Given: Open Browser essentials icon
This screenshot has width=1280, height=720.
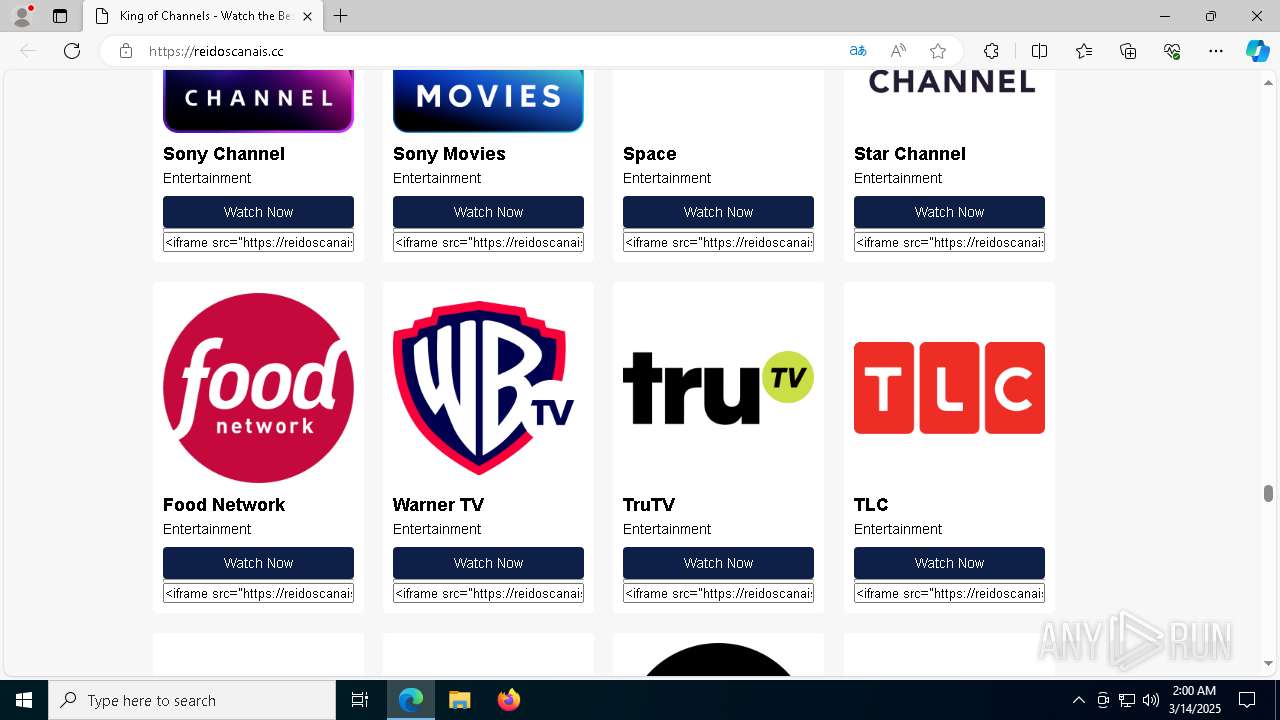Looking at the screenshot, I should tap(1172, 51).
